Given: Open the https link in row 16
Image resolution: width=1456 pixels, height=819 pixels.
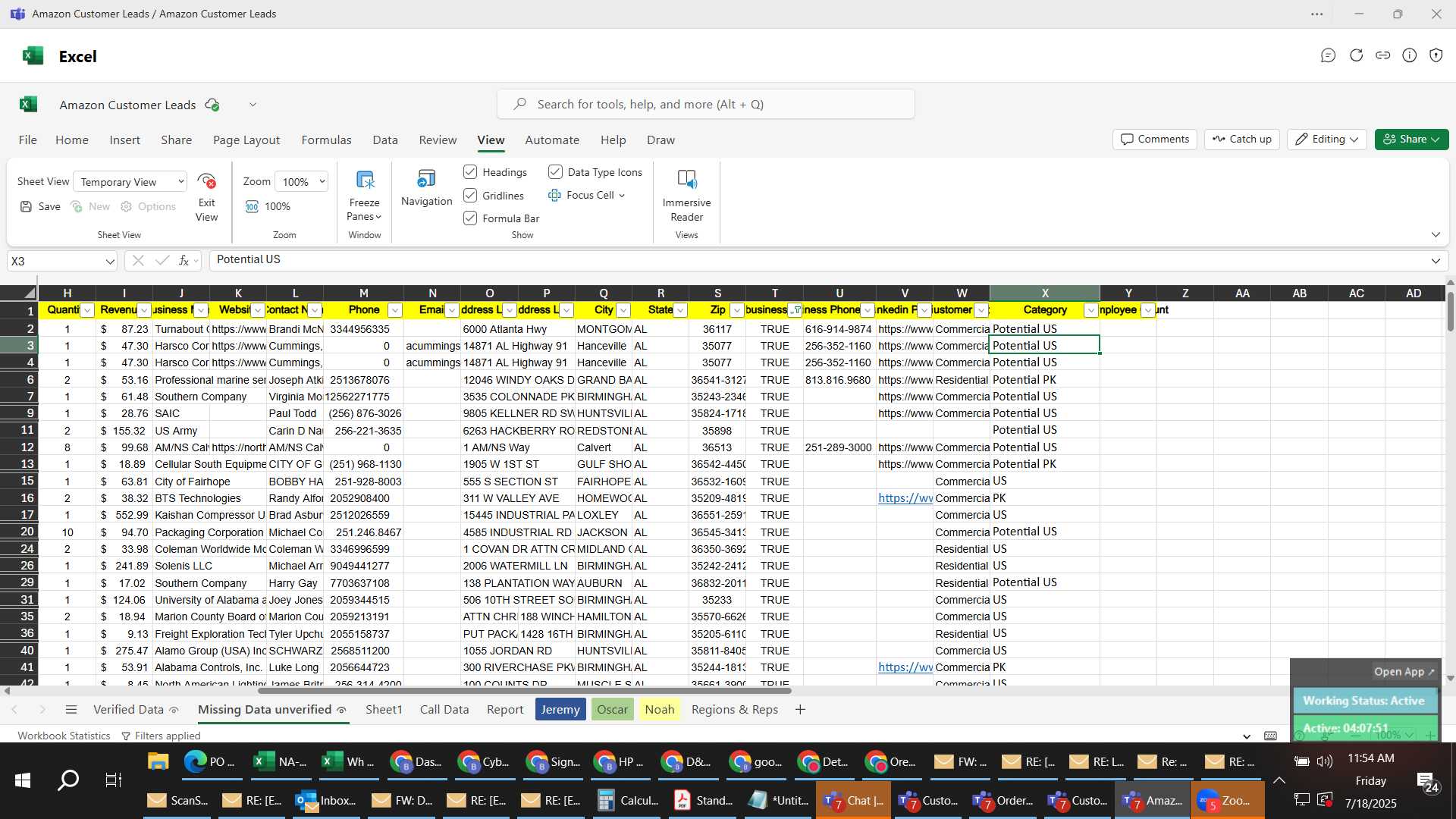Looking at the screenshot, I should coord(905,498).
